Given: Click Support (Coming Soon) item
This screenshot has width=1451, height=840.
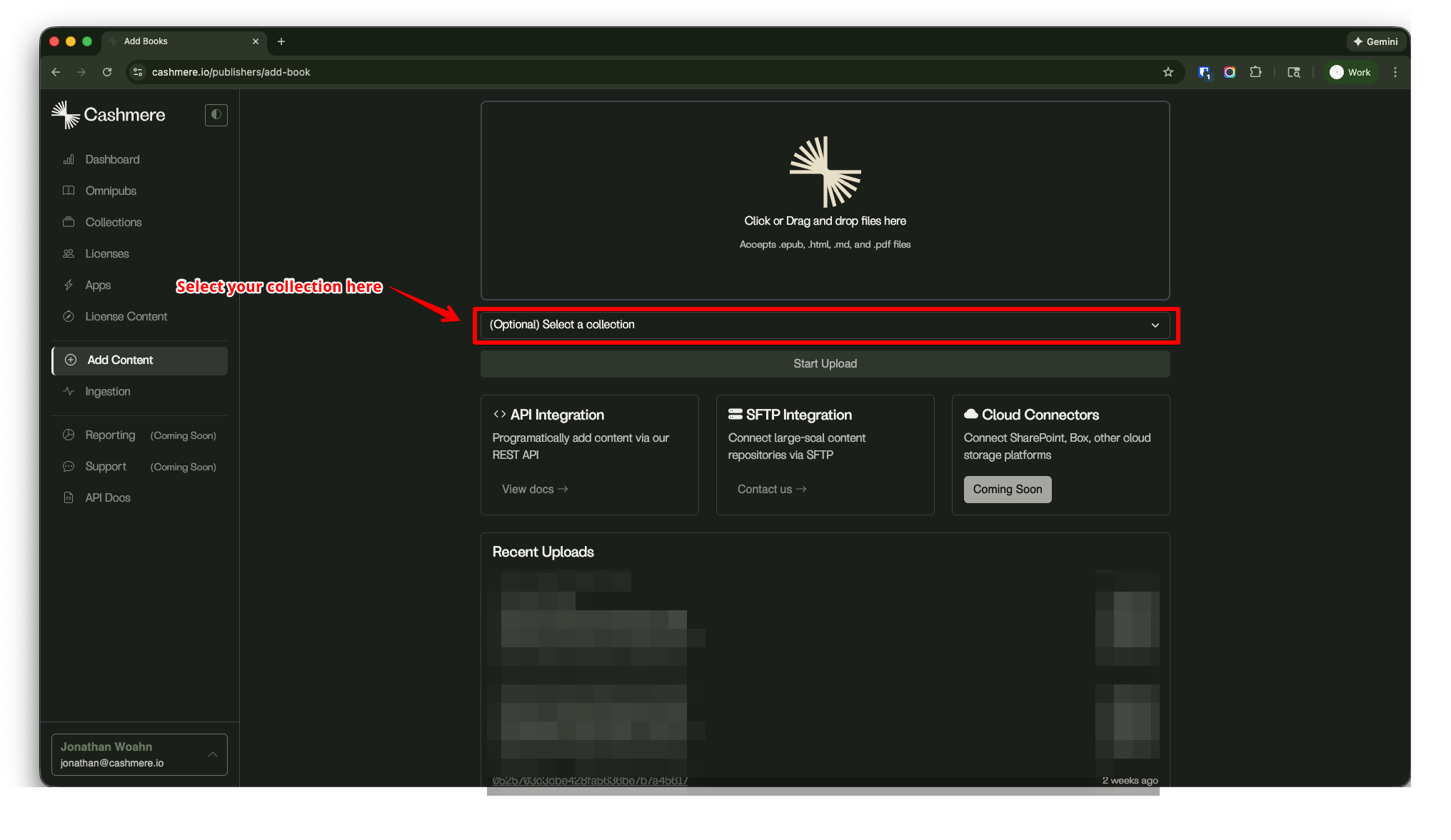Looking at the screenshot, I should coord(140,466).
